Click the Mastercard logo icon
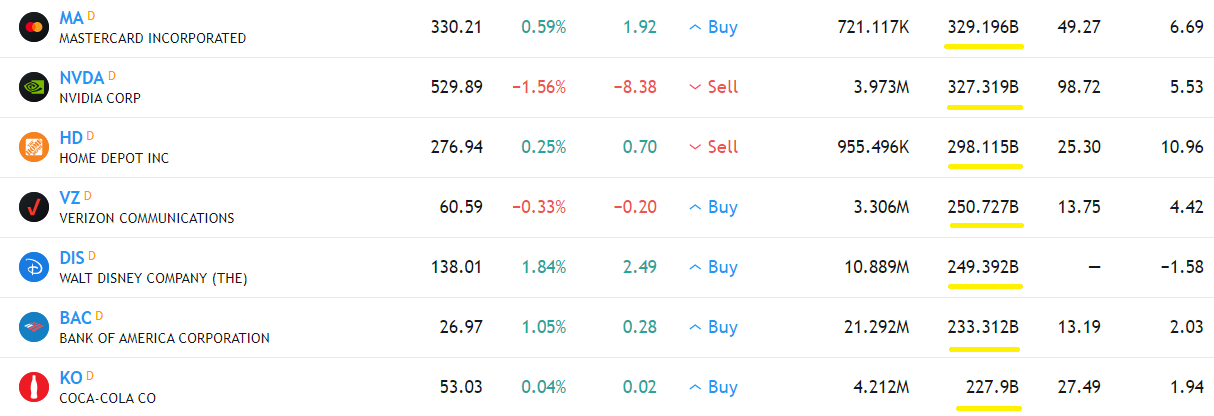This screenshot has width=1214, height=416. [x=34, y=27]
